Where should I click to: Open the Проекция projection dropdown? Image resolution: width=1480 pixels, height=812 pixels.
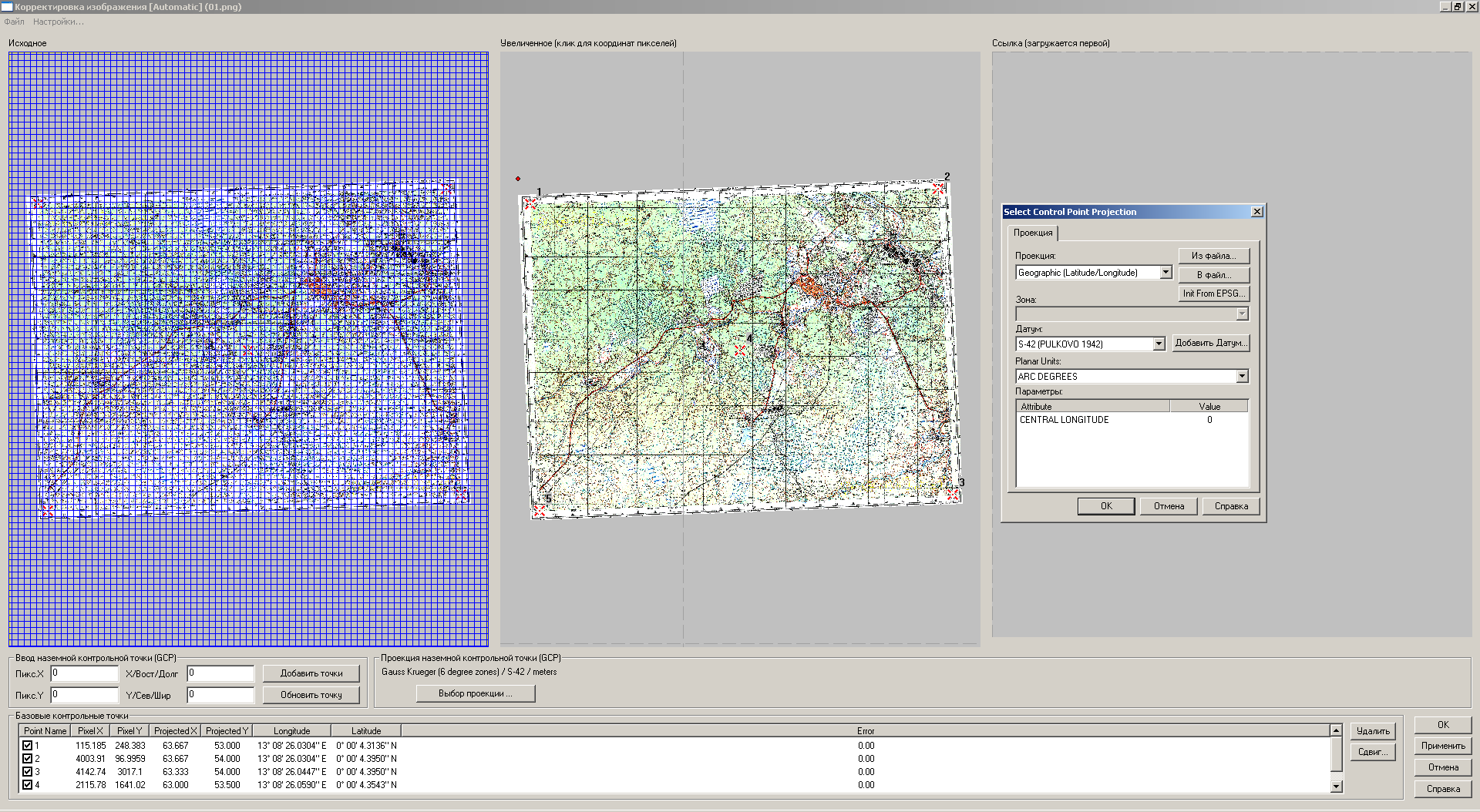pyautogui.click(x=1165, y=273)
